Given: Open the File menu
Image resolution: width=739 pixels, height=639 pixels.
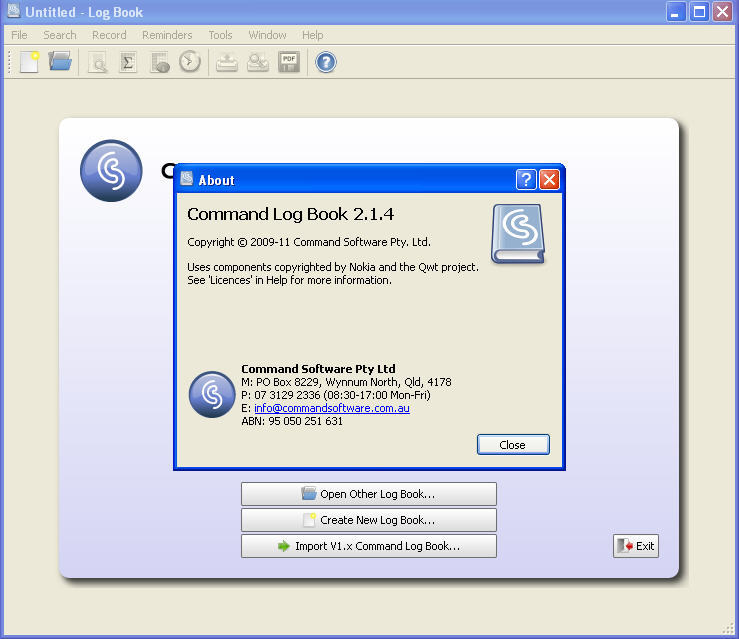Looking at the screenshot, I should point(19,35).
